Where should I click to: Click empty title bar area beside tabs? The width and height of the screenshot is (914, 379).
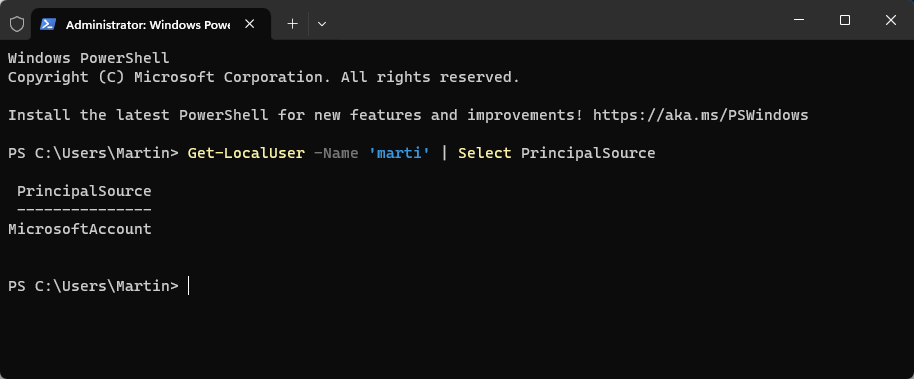click(554, 20)
